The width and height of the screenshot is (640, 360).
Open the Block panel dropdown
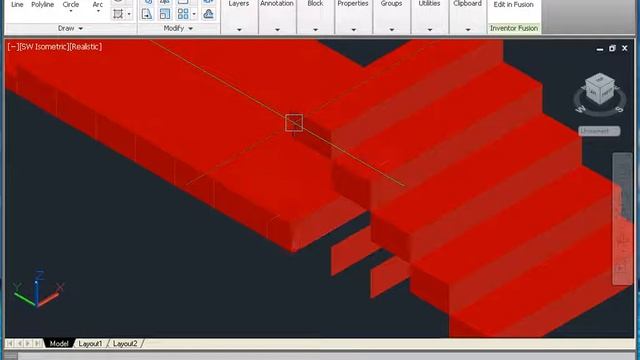[315, 29]
